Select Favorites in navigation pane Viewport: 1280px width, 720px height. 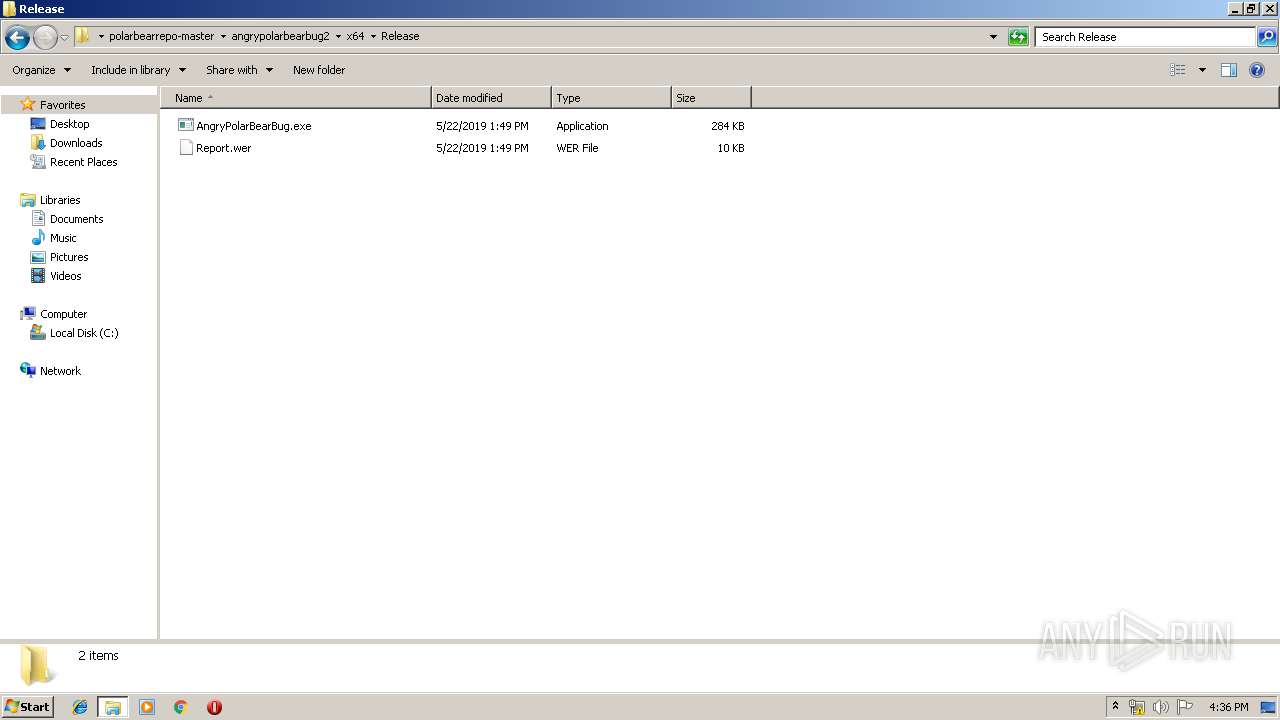pyautogui.click(x=62, y=105)
